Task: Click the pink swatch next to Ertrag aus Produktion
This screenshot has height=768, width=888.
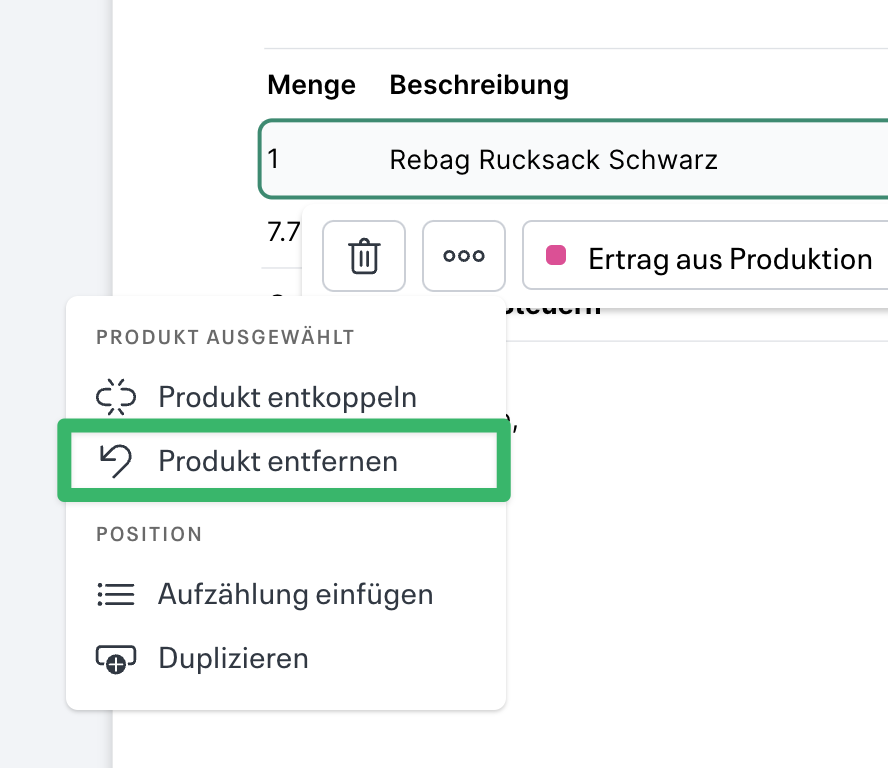Action: click(556, 256)
